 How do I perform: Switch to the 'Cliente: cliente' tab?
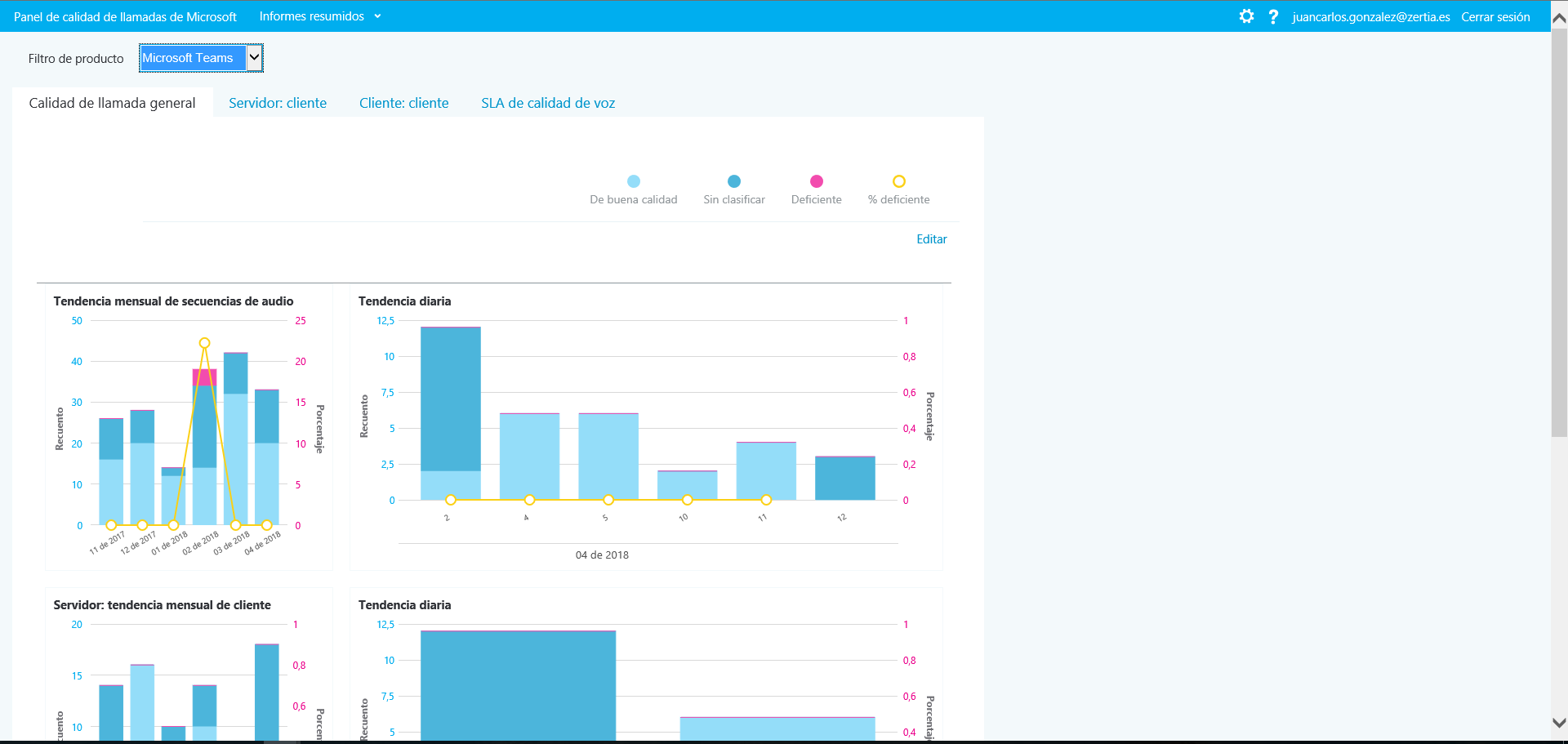coord(403,103)
